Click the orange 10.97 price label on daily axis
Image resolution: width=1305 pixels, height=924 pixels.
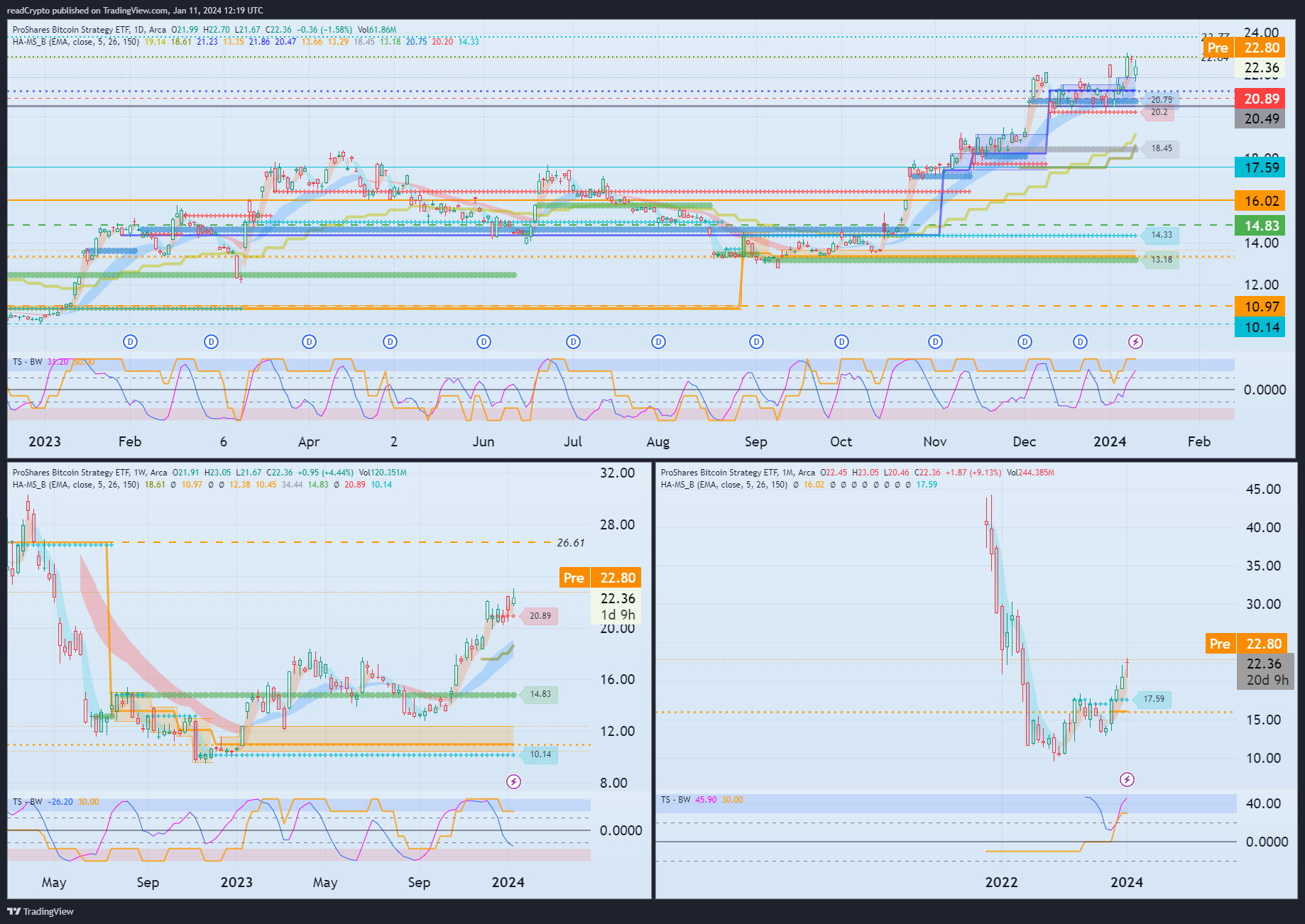[1261, 307]
